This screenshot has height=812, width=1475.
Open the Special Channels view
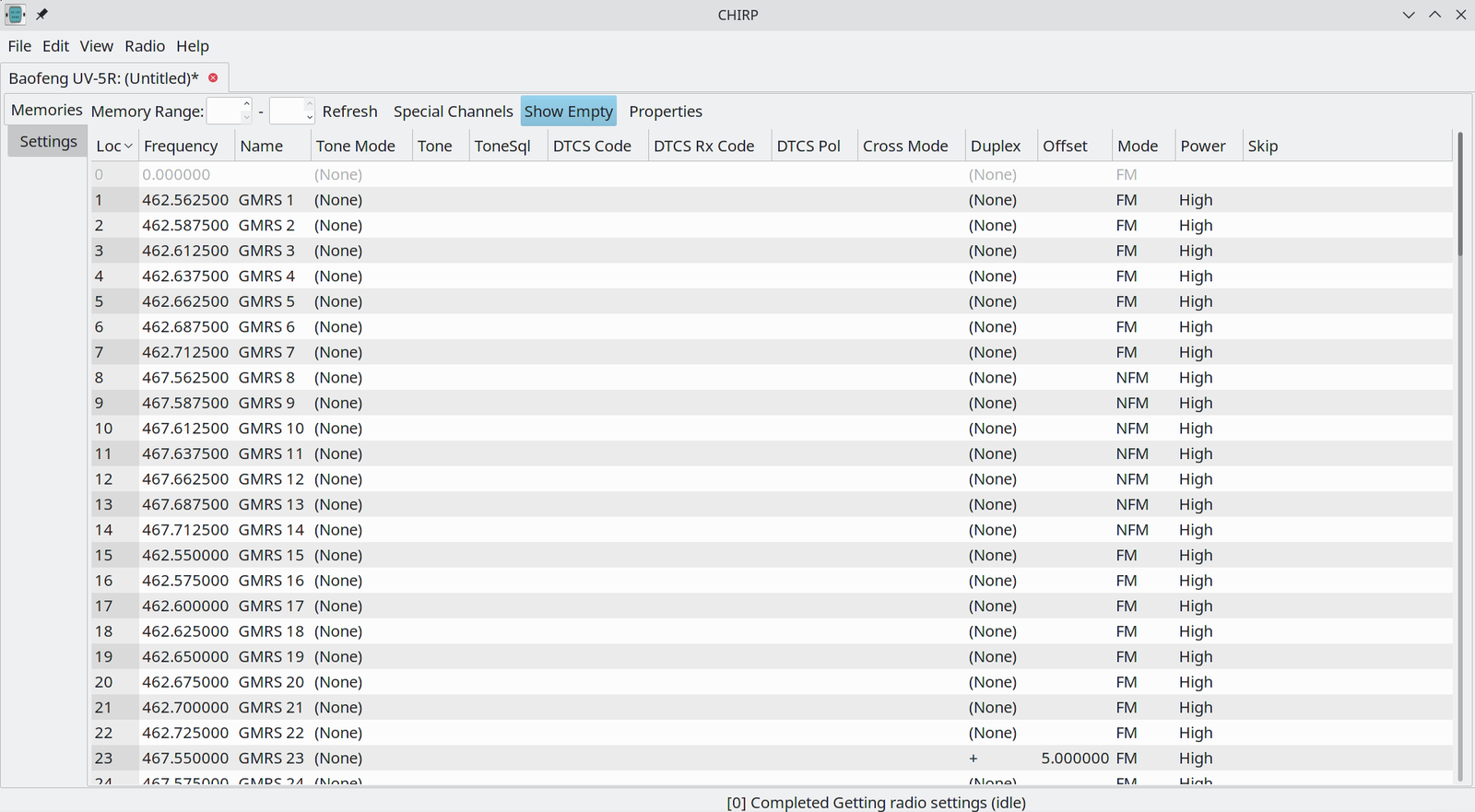[x=453, y=112]
